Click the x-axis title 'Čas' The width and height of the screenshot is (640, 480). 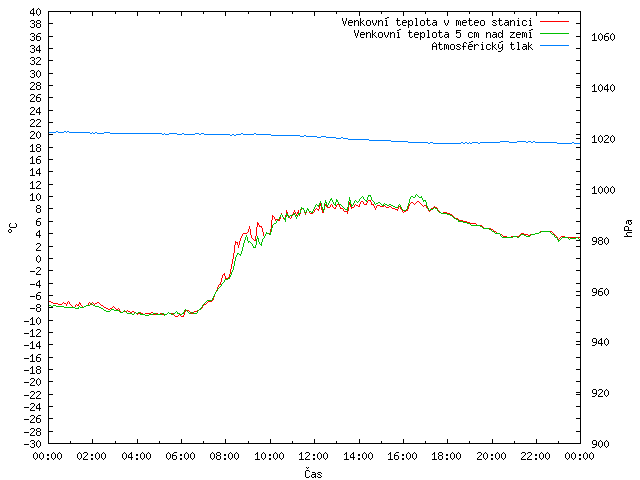coord(313,473)
